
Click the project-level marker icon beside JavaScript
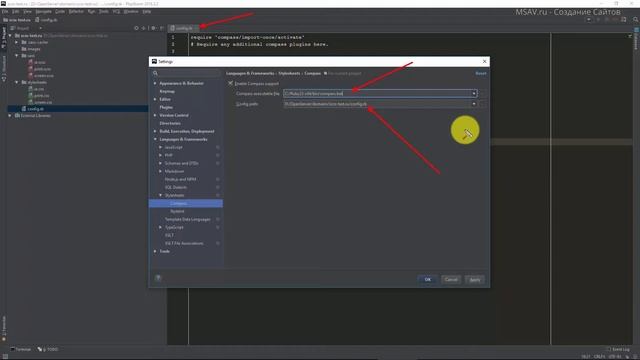(x=218, y=147)
